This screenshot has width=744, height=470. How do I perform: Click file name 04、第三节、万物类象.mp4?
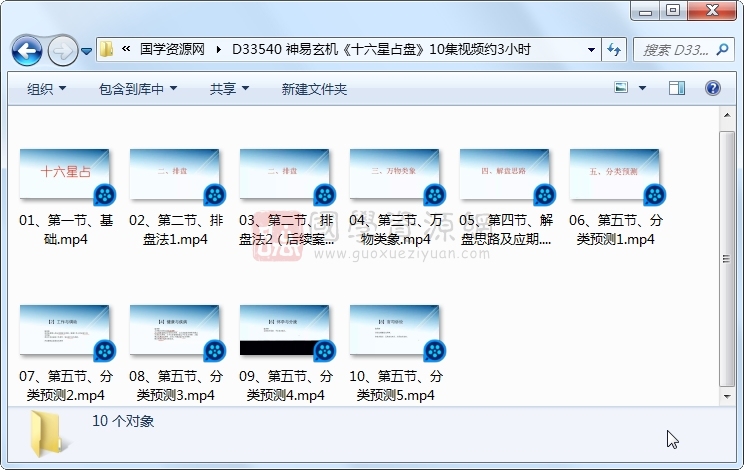(x=396, y=230)
